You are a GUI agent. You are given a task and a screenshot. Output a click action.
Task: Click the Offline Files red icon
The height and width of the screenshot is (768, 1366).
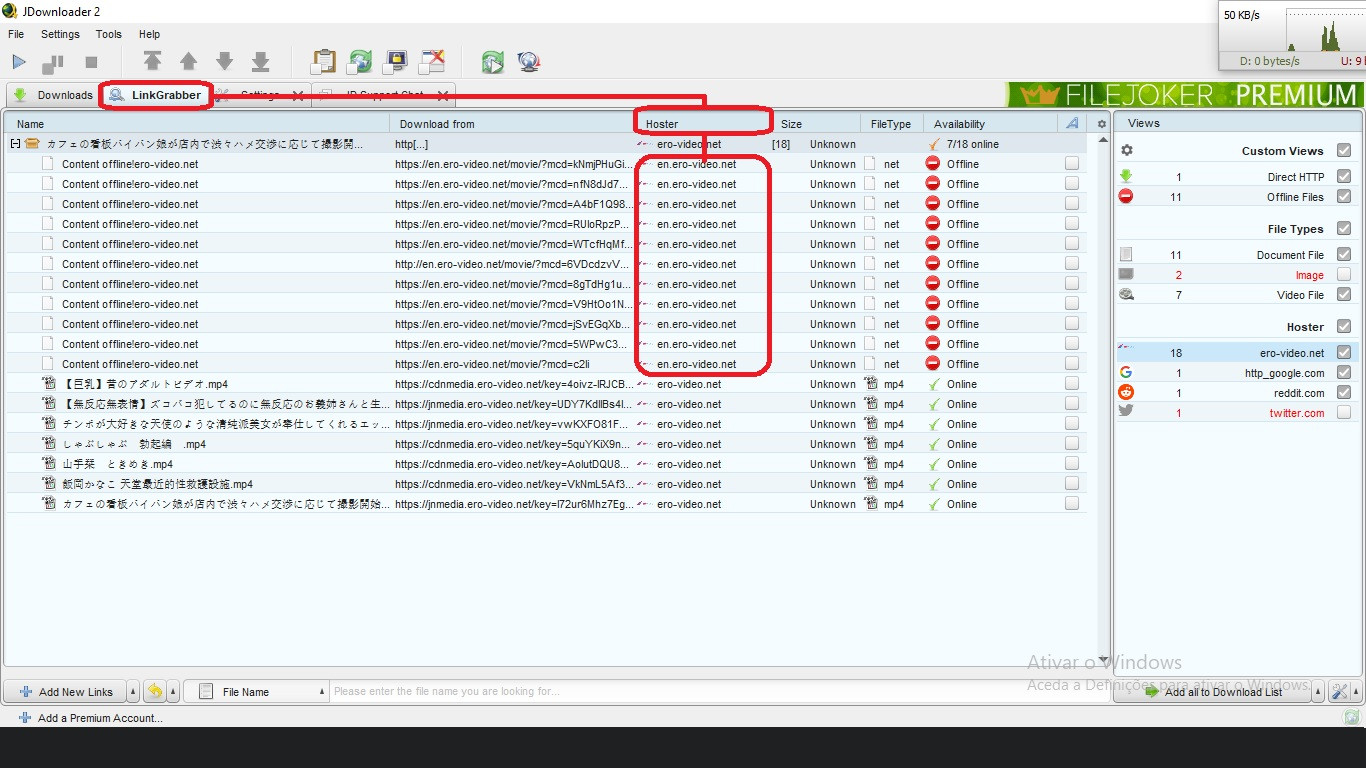click(x=1126, y=196)
